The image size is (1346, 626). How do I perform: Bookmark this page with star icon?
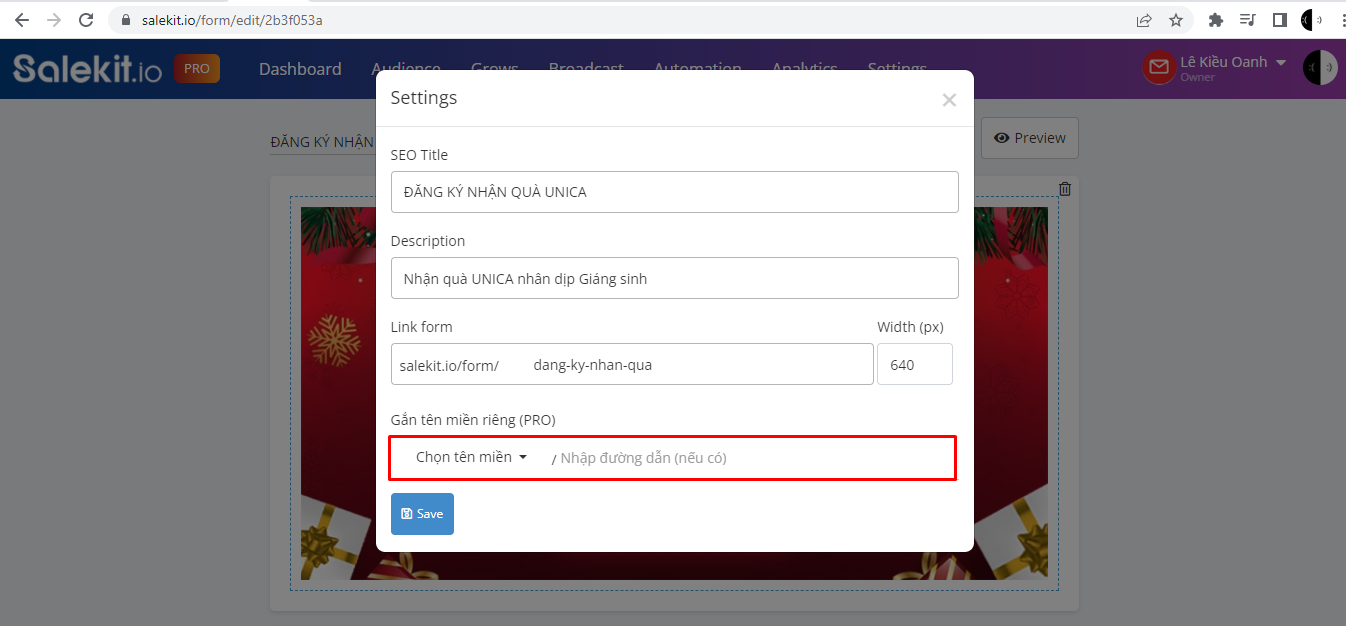tap(1176, 20)
